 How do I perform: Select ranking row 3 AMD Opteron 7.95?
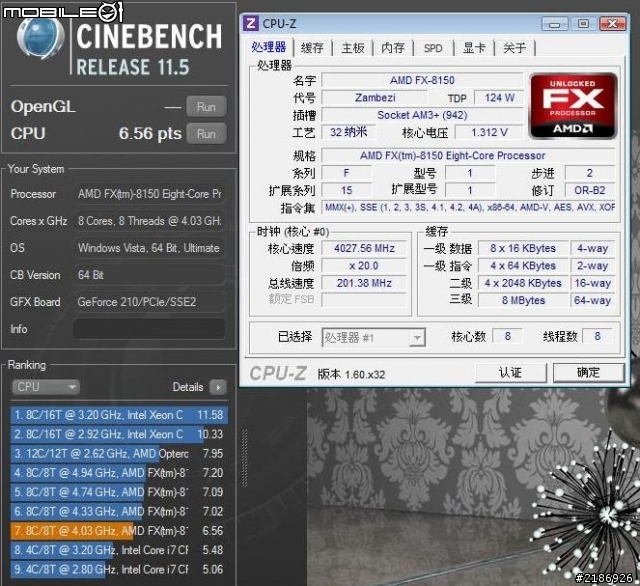pos(119,453)
